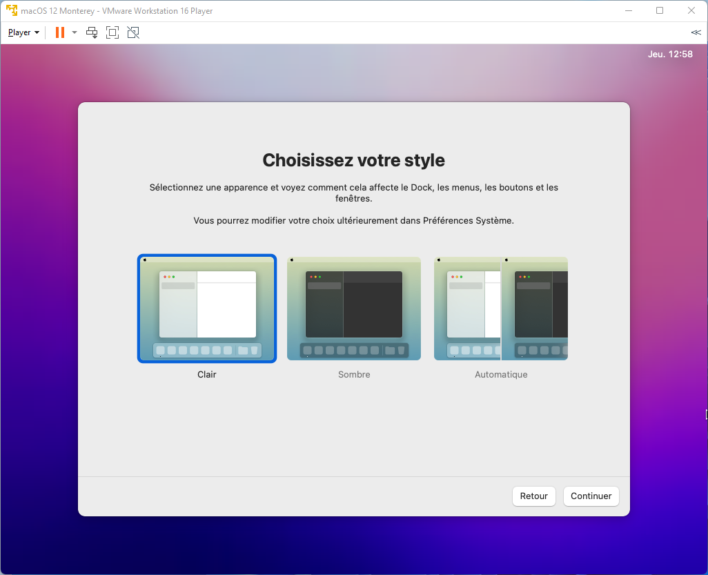
Task: Click the Sombre label
Action: pyautogui.click(x=354, y=374)
